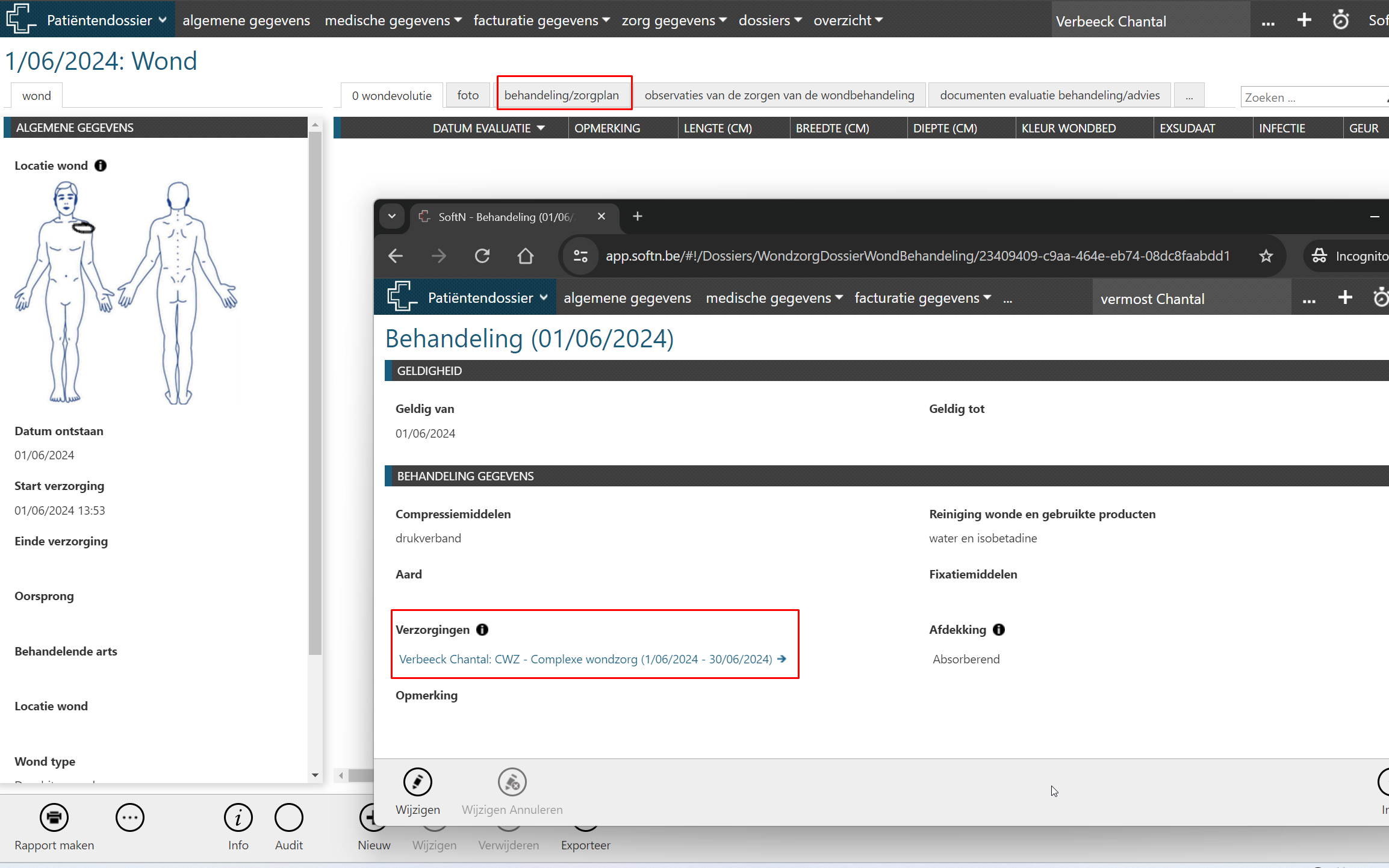The image size is (1389, 868).
Task: Reload the page in the browser toolbar
Action: [482, 256]
